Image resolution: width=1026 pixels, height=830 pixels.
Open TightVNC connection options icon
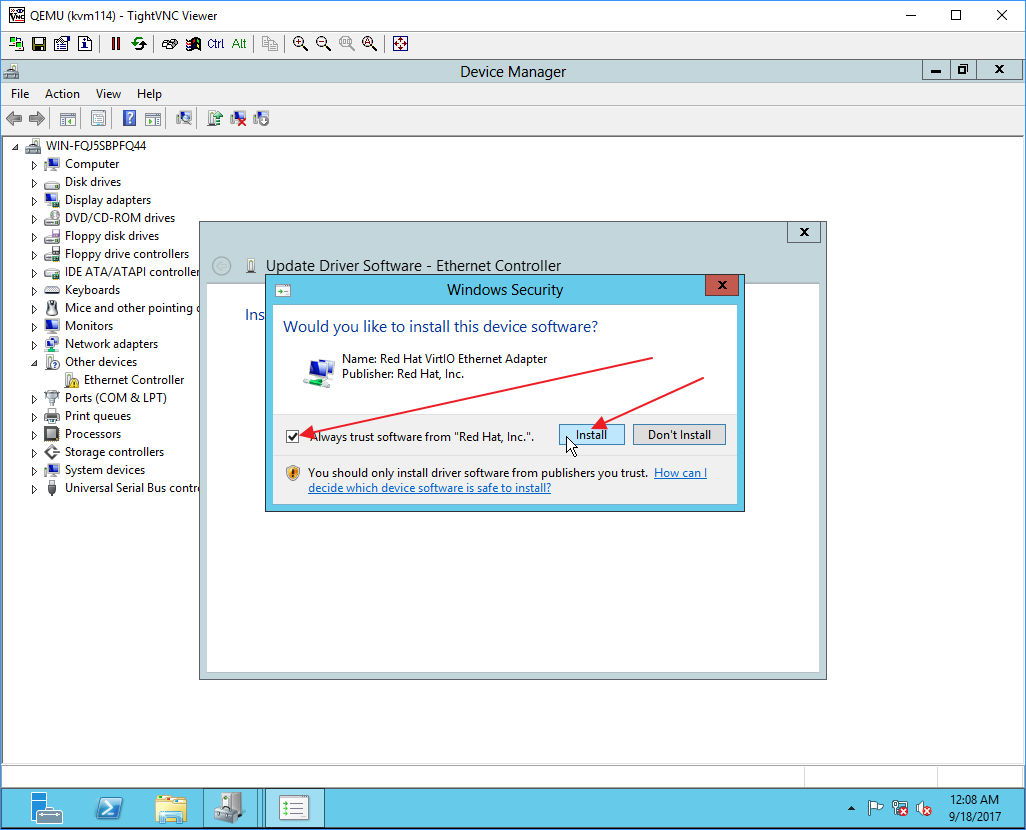point(62,44)
